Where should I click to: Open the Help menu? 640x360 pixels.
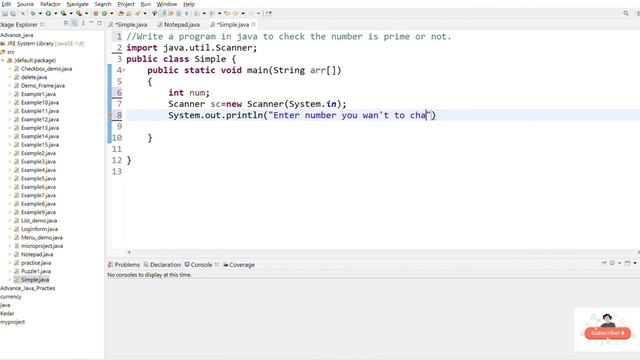(189, 4)
